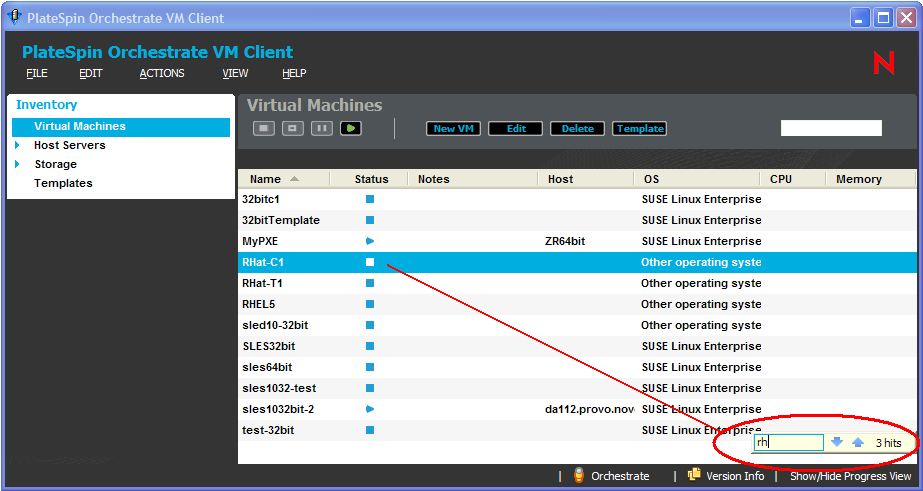923x491 pixels.
Task: Expand the Host Servers tree node
Action: point(17,145)
